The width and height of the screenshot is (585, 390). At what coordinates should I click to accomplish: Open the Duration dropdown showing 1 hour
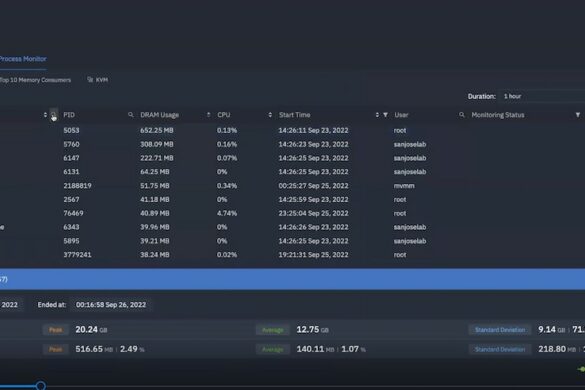tap(542, 96)
